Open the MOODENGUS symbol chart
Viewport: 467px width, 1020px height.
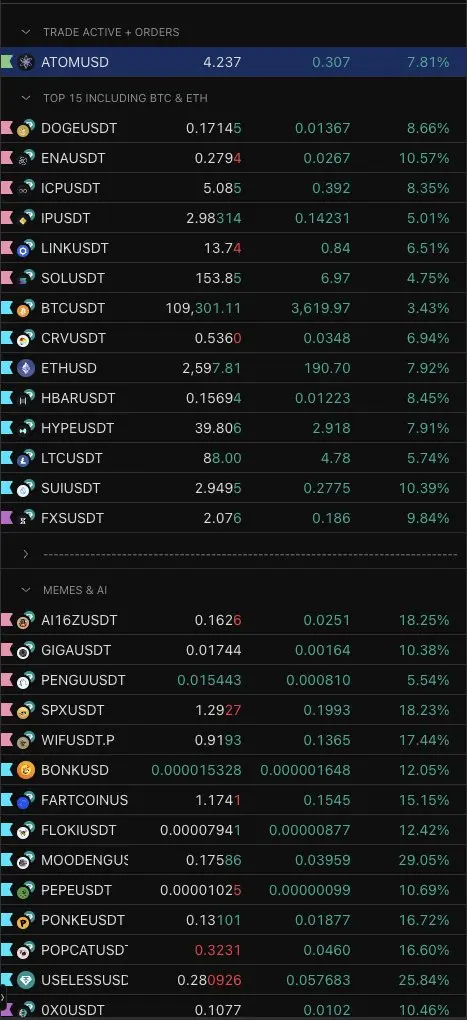click(x=84, y=860)
